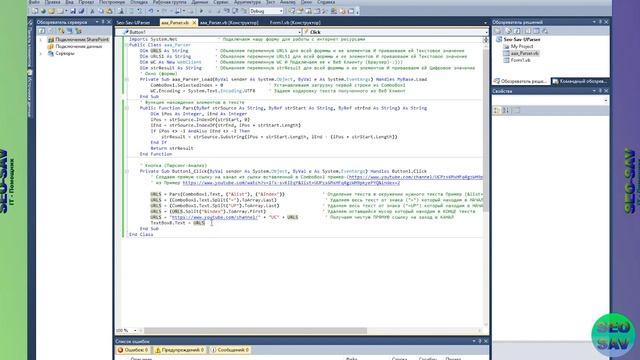The width and height of the screenshot is (640, 360).
Task: Open the Отладка menu
Action: pyautogui.click(x=139, y=2)
